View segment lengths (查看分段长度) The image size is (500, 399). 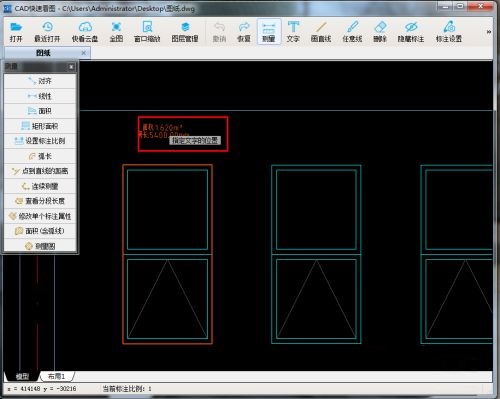40,201
